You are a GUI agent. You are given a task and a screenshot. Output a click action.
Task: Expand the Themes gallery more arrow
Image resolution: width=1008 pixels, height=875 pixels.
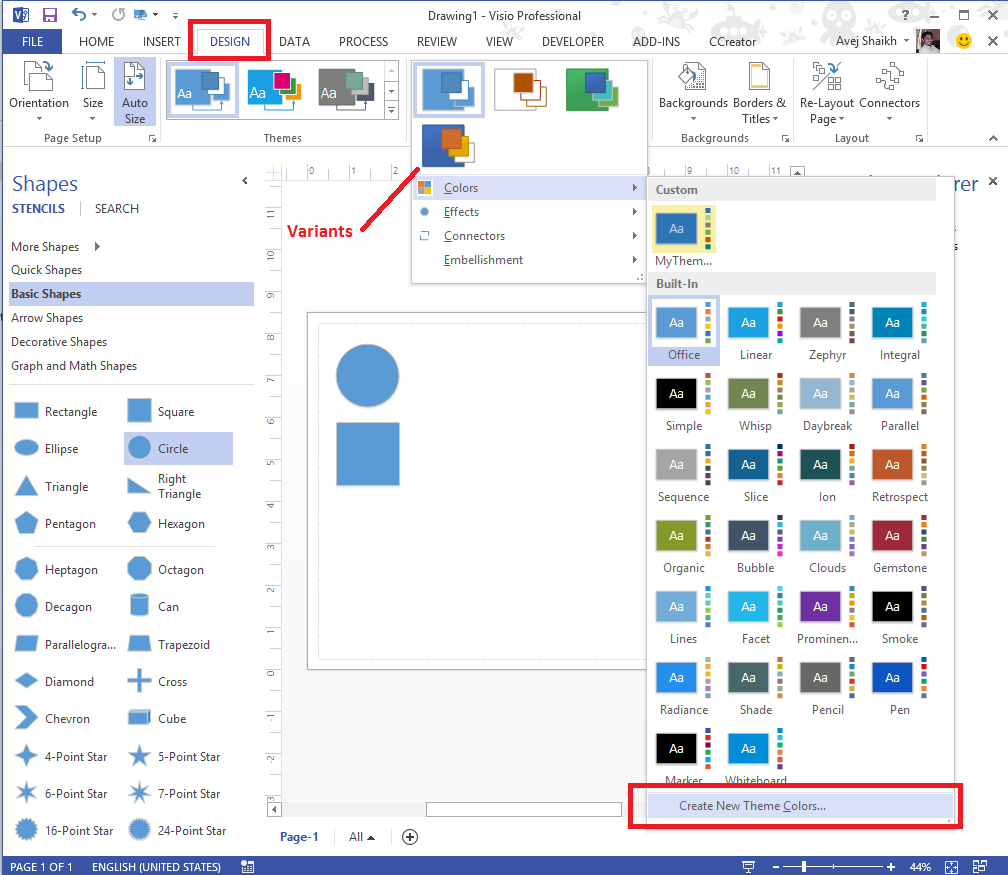pyautogui.click(x=391, y=111)
